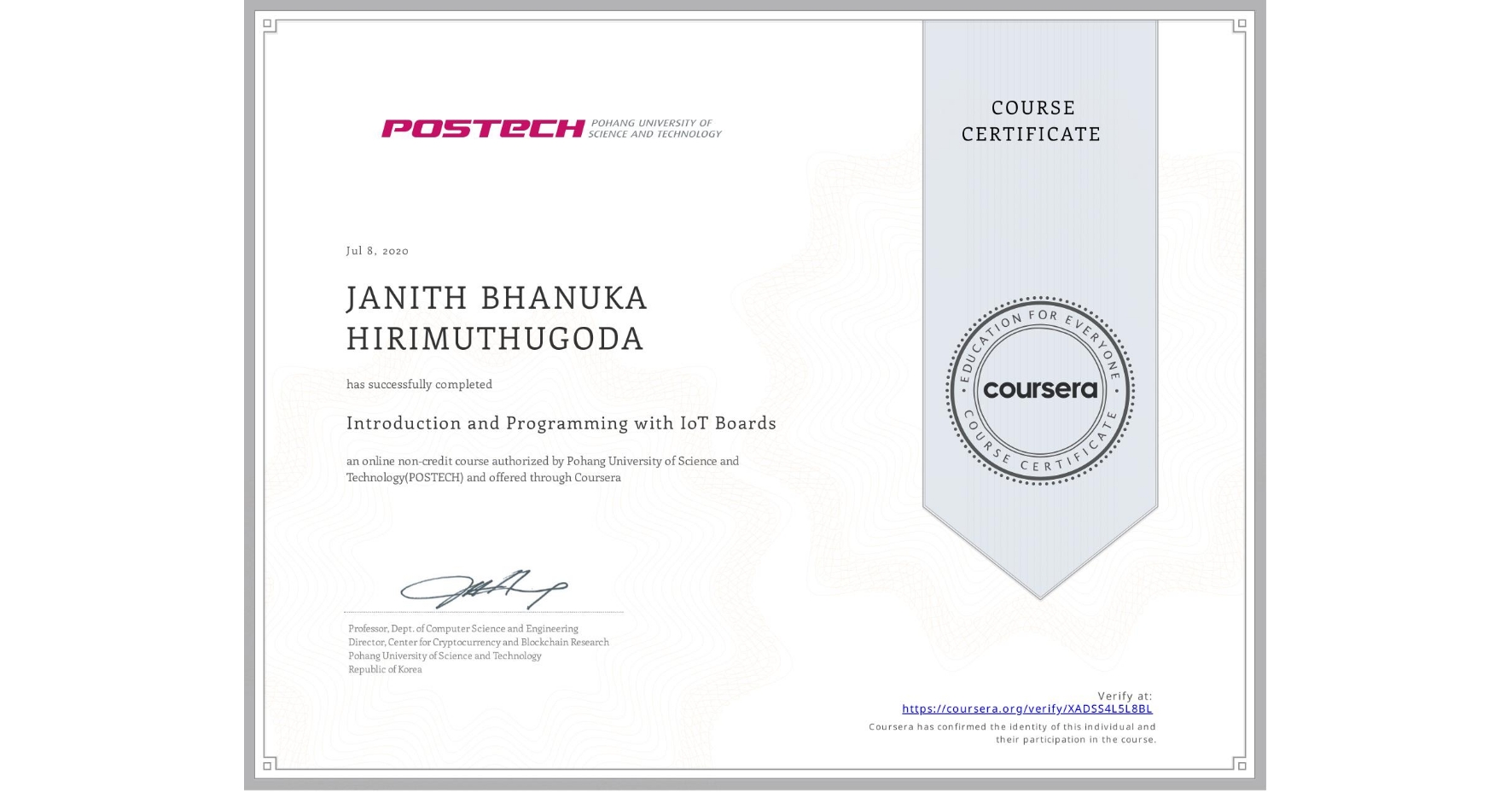
Task: Select the 'has successfully completed' text
Action: pos(419,385)
